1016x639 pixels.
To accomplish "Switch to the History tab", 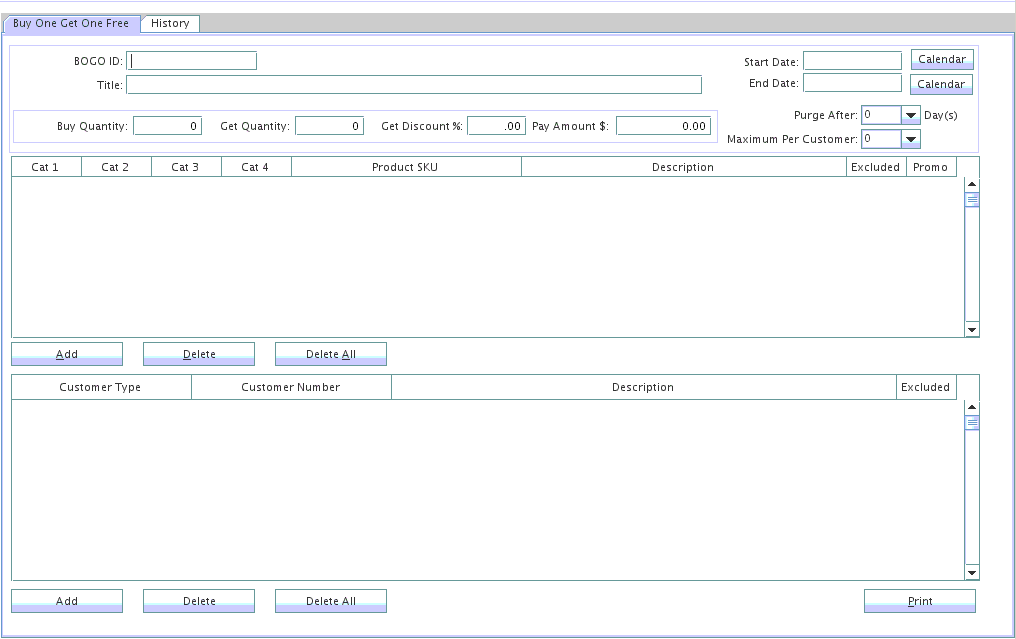I will [x=170, y=23].
